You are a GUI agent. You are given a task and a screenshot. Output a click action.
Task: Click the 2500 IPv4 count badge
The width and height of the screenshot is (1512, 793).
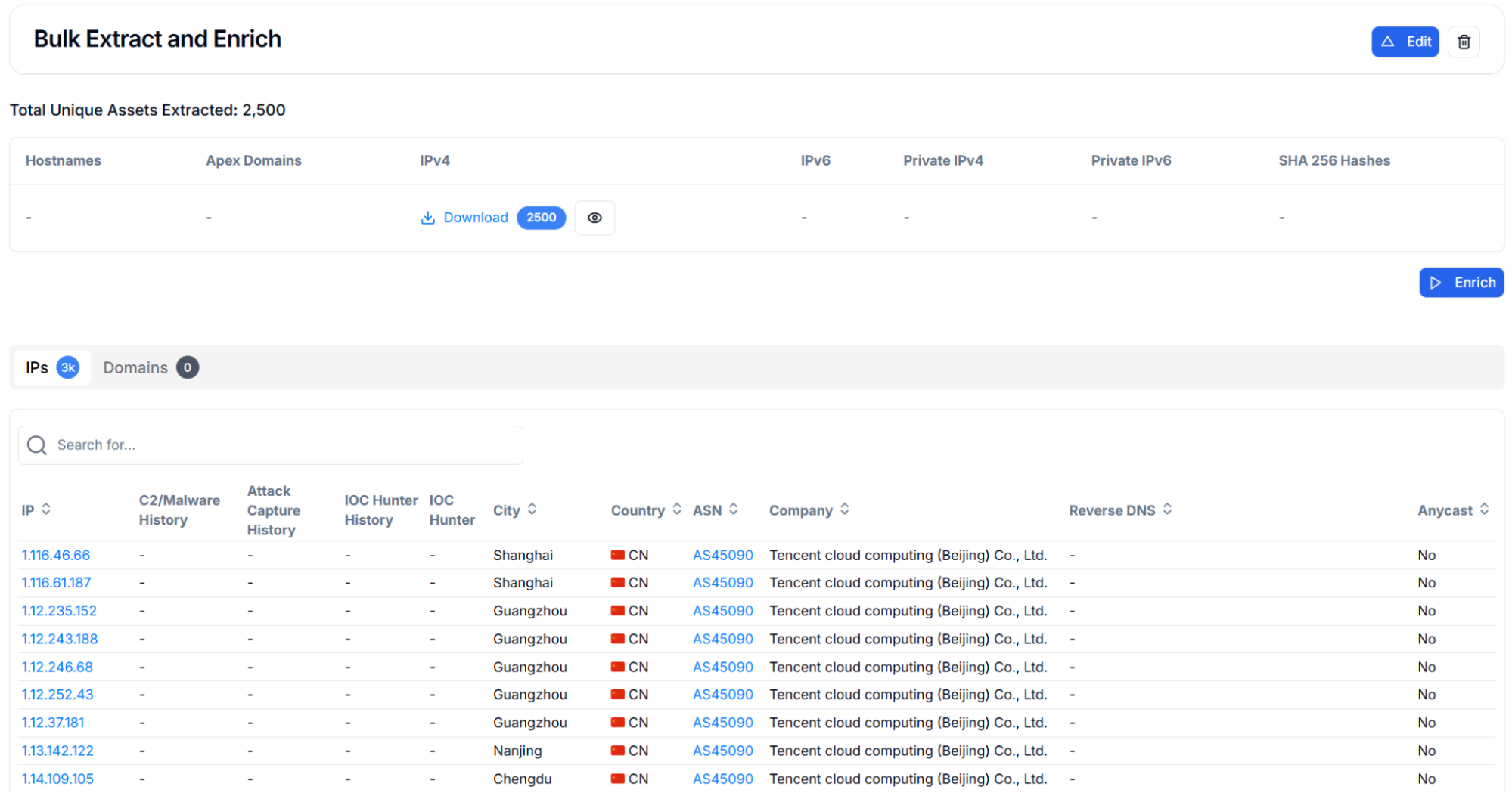541,218
